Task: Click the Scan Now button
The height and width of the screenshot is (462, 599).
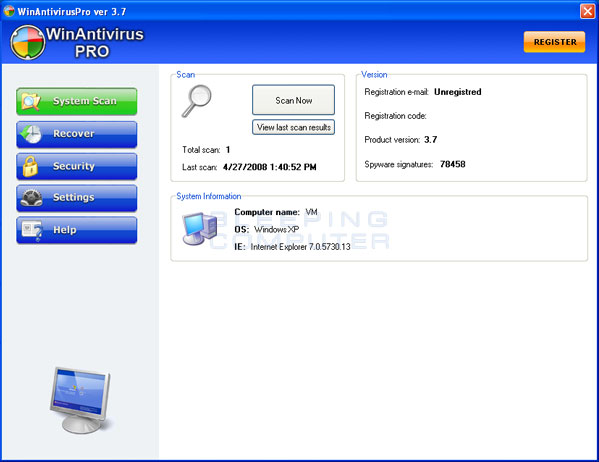Action: tap(293, 100)
